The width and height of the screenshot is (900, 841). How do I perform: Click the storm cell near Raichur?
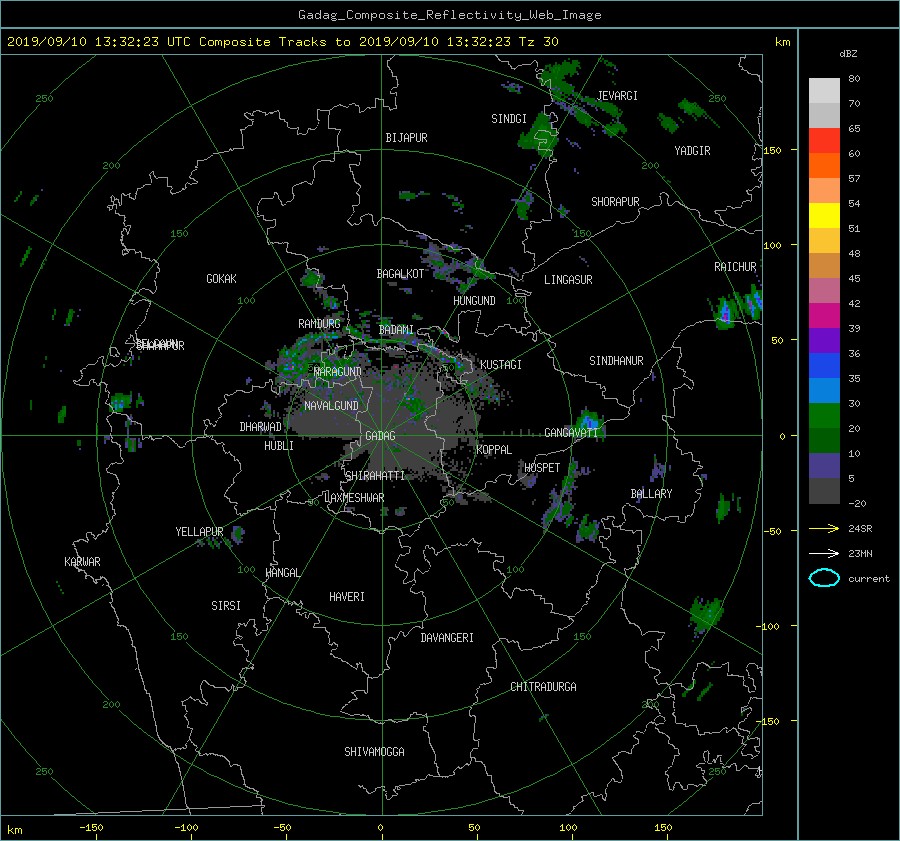pyautogui.click(x=726, y=313)
